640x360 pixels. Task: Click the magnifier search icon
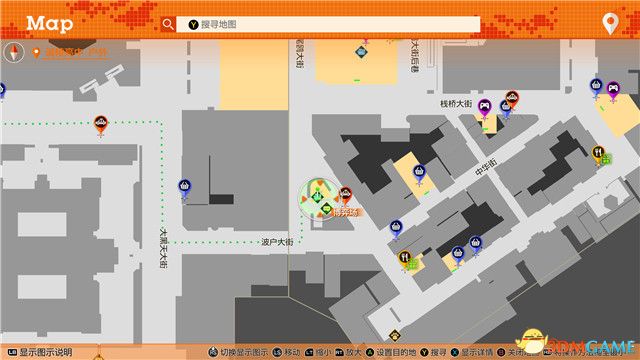tap(168, 24)
